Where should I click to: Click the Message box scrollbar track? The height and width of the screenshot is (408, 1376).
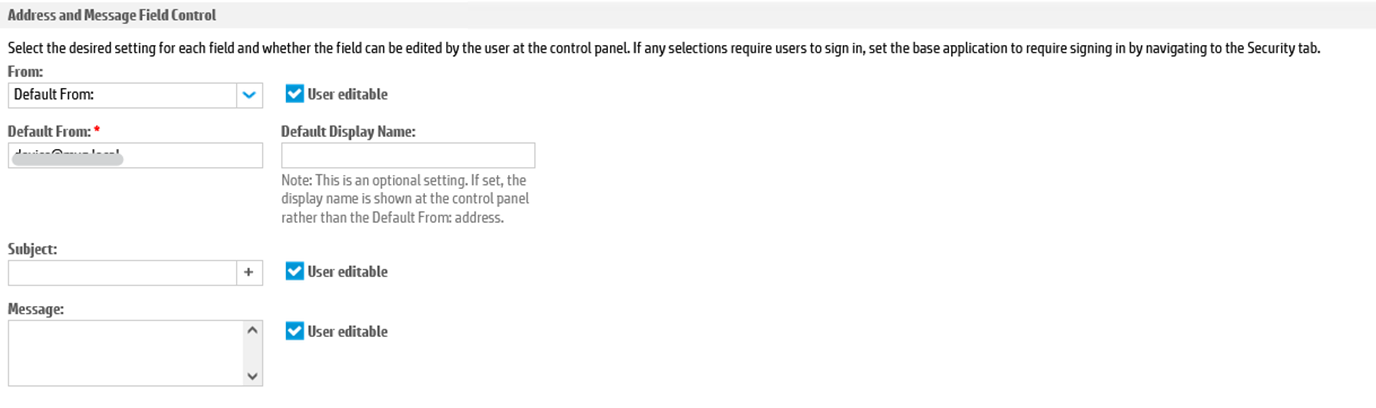click(x=251, y=353)
